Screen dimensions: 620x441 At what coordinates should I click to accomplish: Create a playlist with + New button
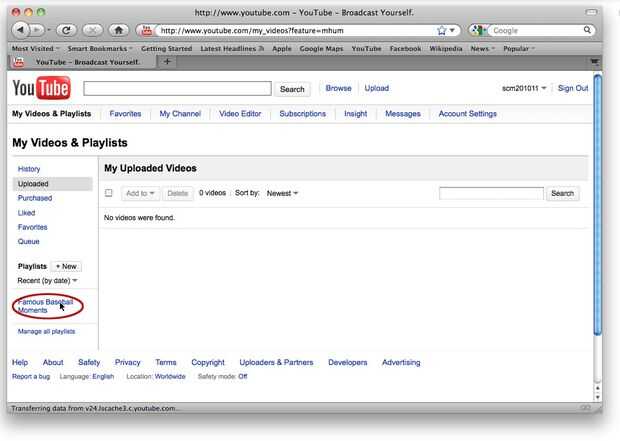[66, 267]
